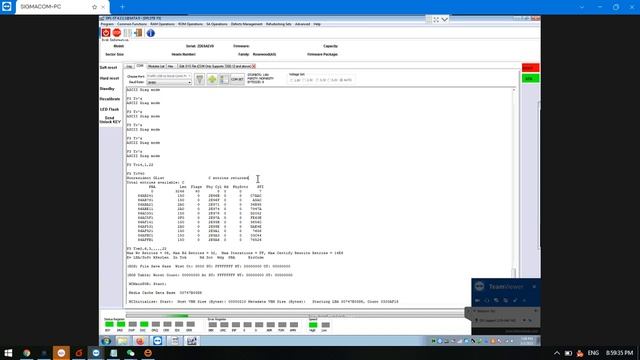Switch to the COM tab
Screen dimensions: 640x360
(140, 66)
